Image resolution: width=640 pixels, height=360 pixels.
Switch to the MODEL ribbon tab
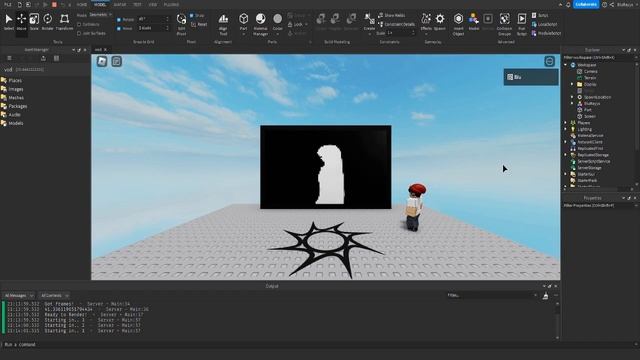(x=100, y=4)
